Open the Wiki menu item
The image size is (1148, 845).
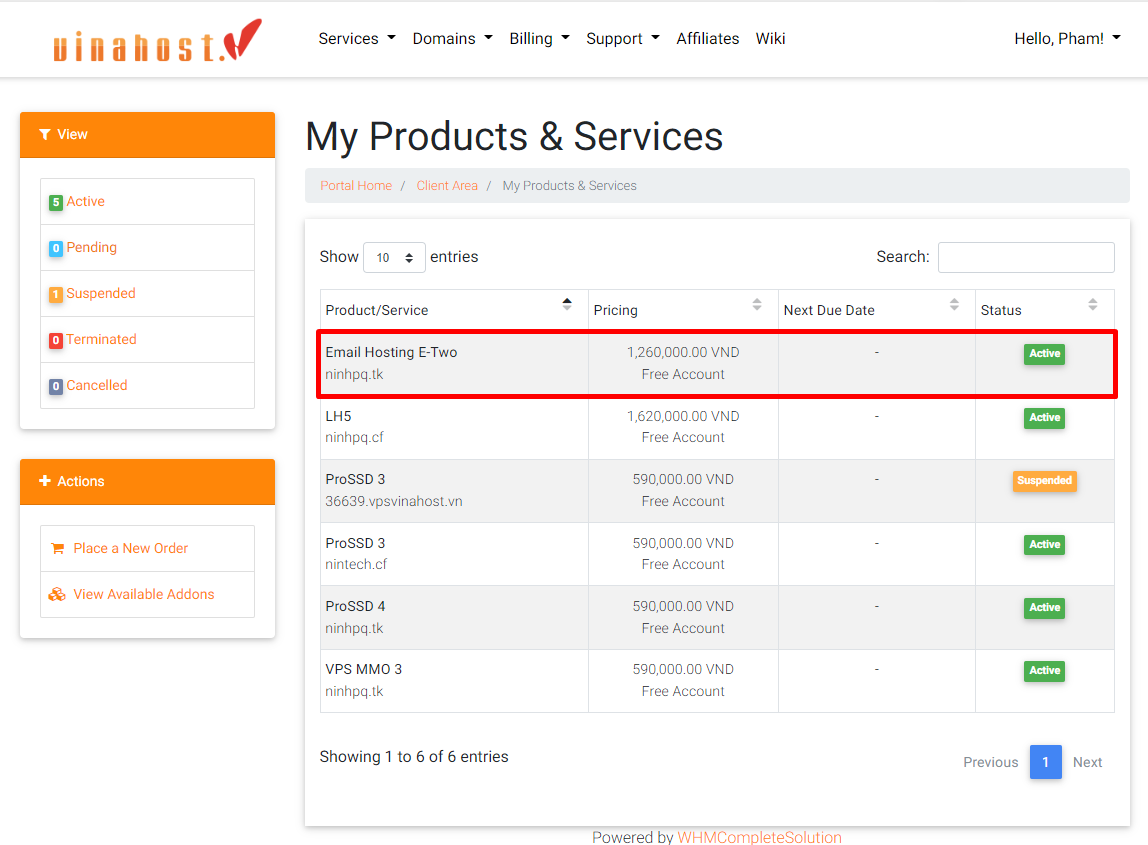pos(770,39)
